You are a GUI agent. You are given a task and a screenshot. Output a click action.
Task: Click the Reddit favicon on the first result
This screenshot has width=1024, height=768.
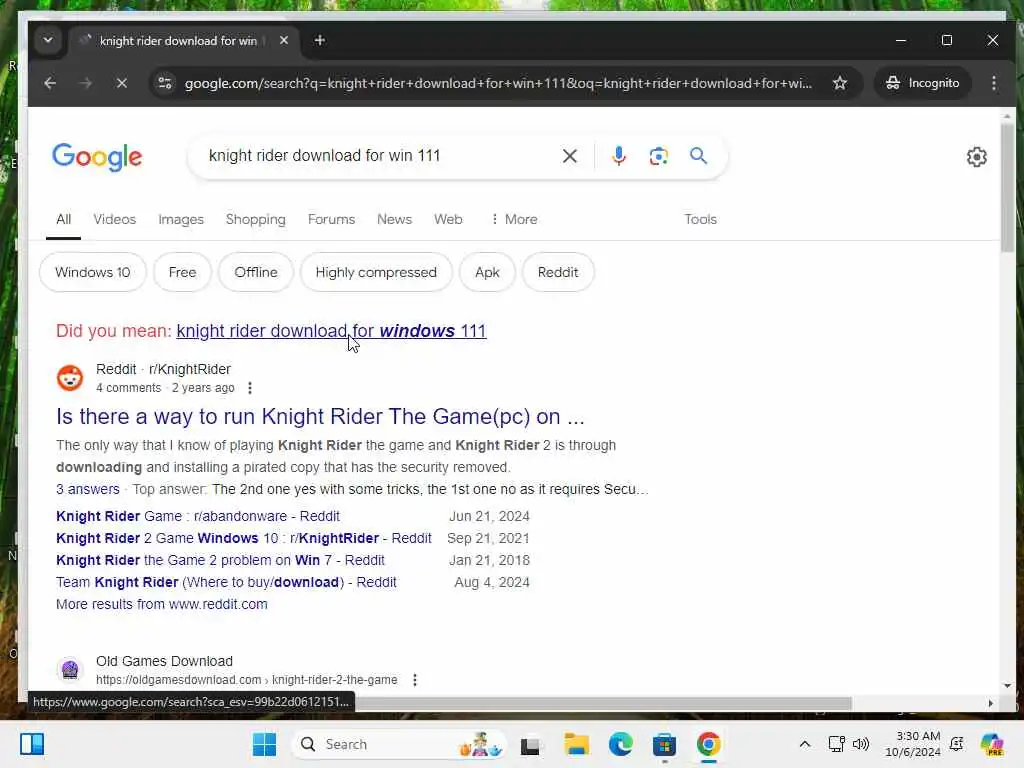(x=70, y=378)
